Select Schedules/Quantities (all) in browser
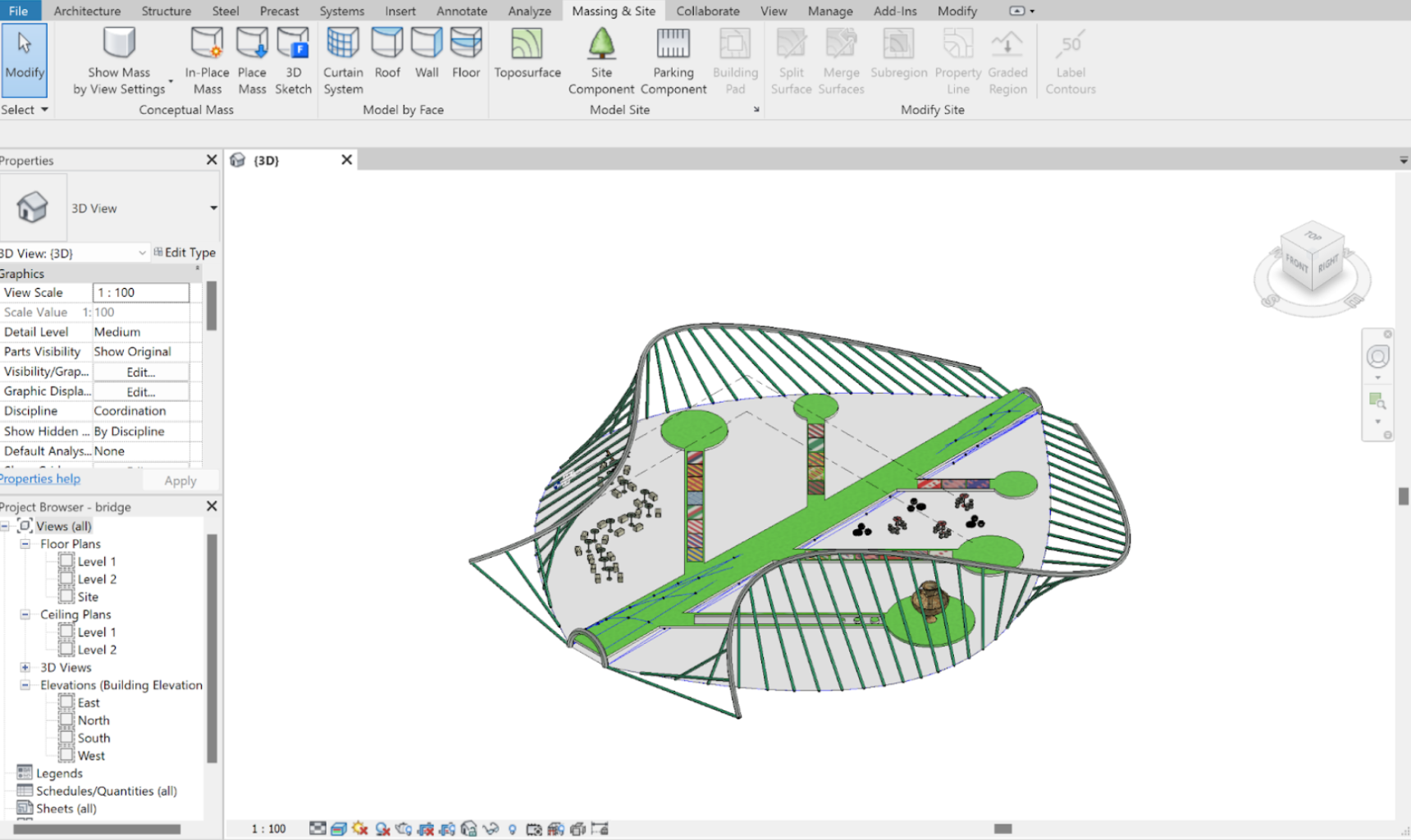Screen dimensions: 1411x840 pos(107,791)
